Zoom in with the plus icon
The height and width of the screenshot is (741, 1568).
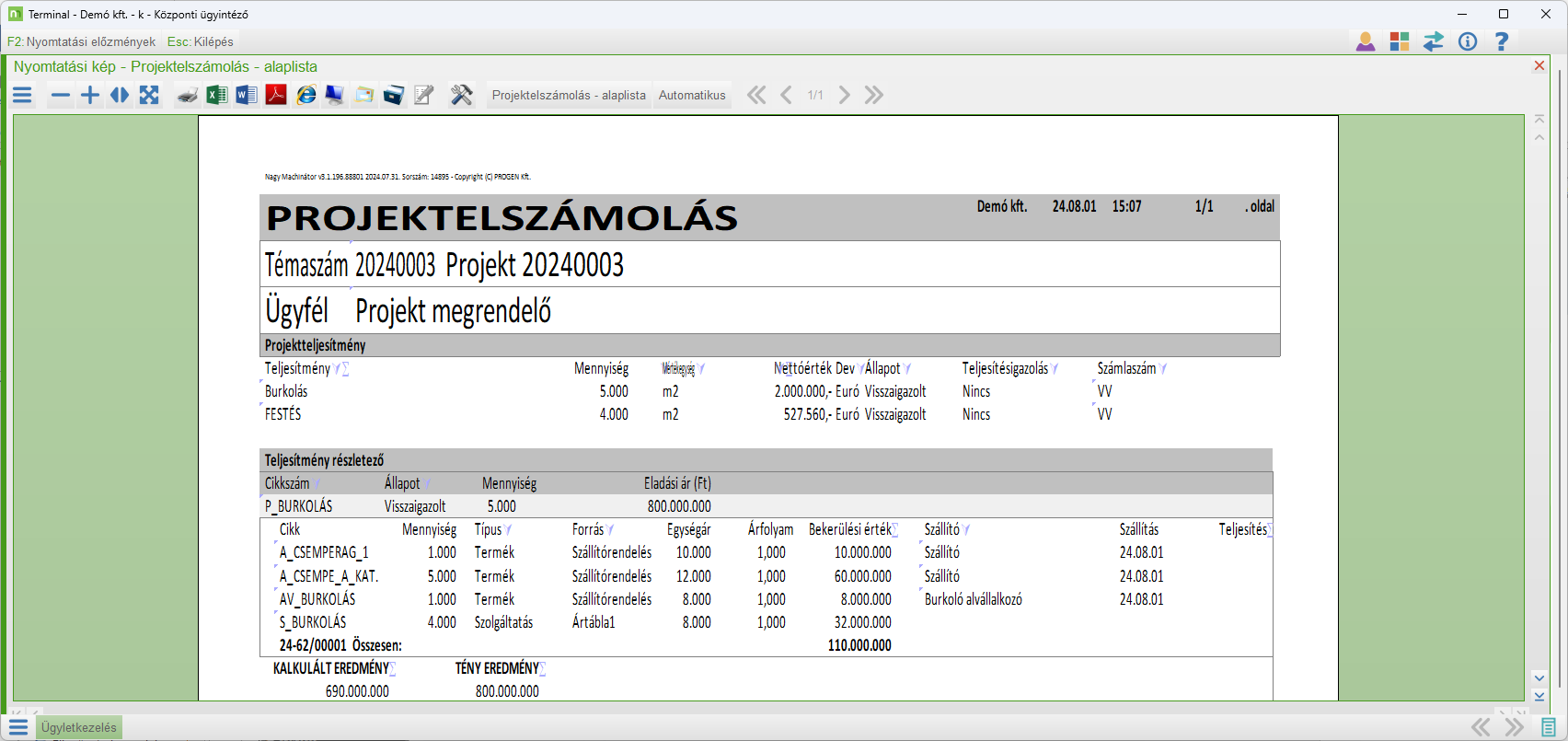click(x=90, y=95)
